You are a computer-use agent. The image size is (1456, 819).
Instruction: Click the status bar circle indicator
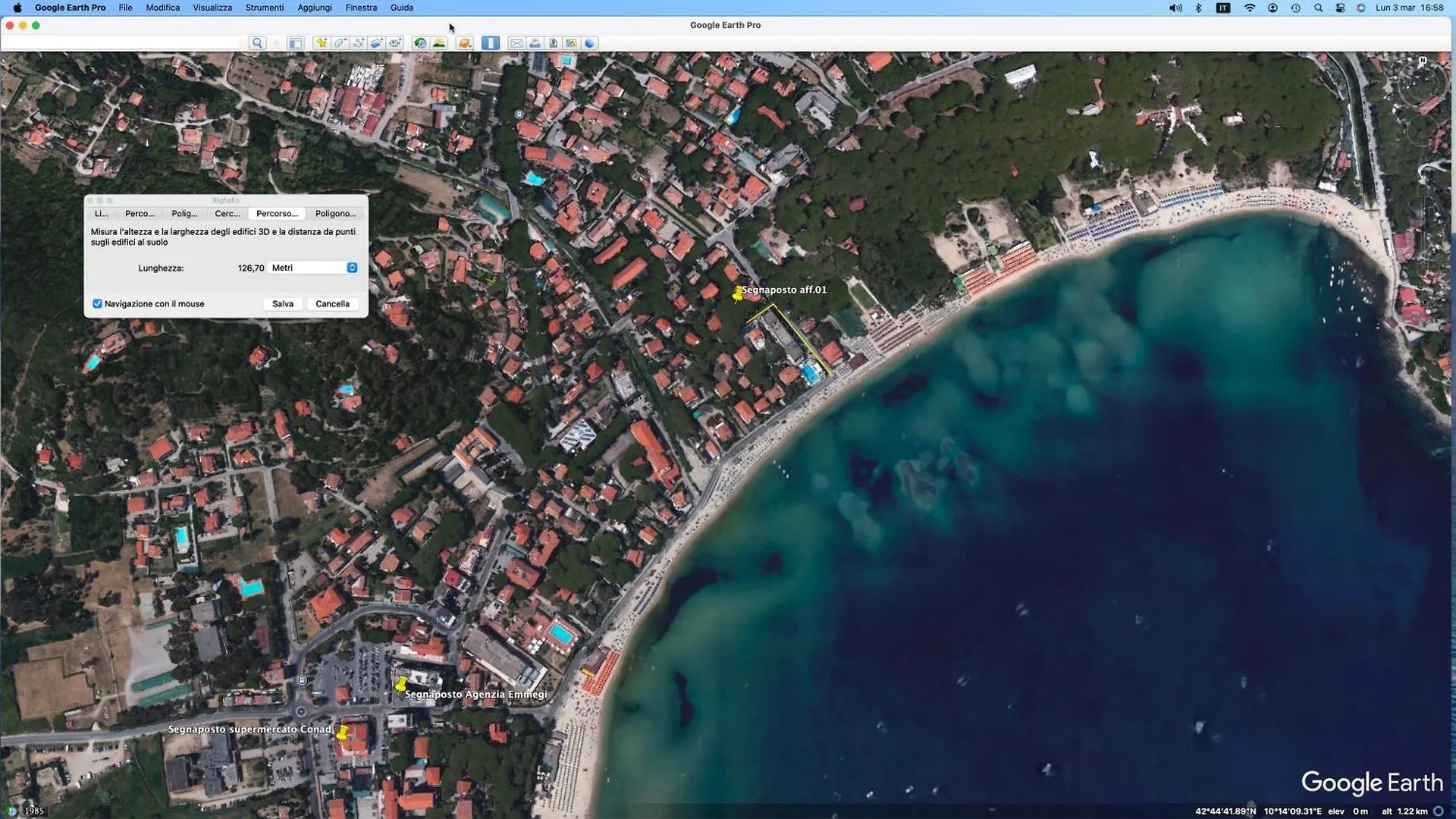pyautogui.click(x=1438, y=811)
